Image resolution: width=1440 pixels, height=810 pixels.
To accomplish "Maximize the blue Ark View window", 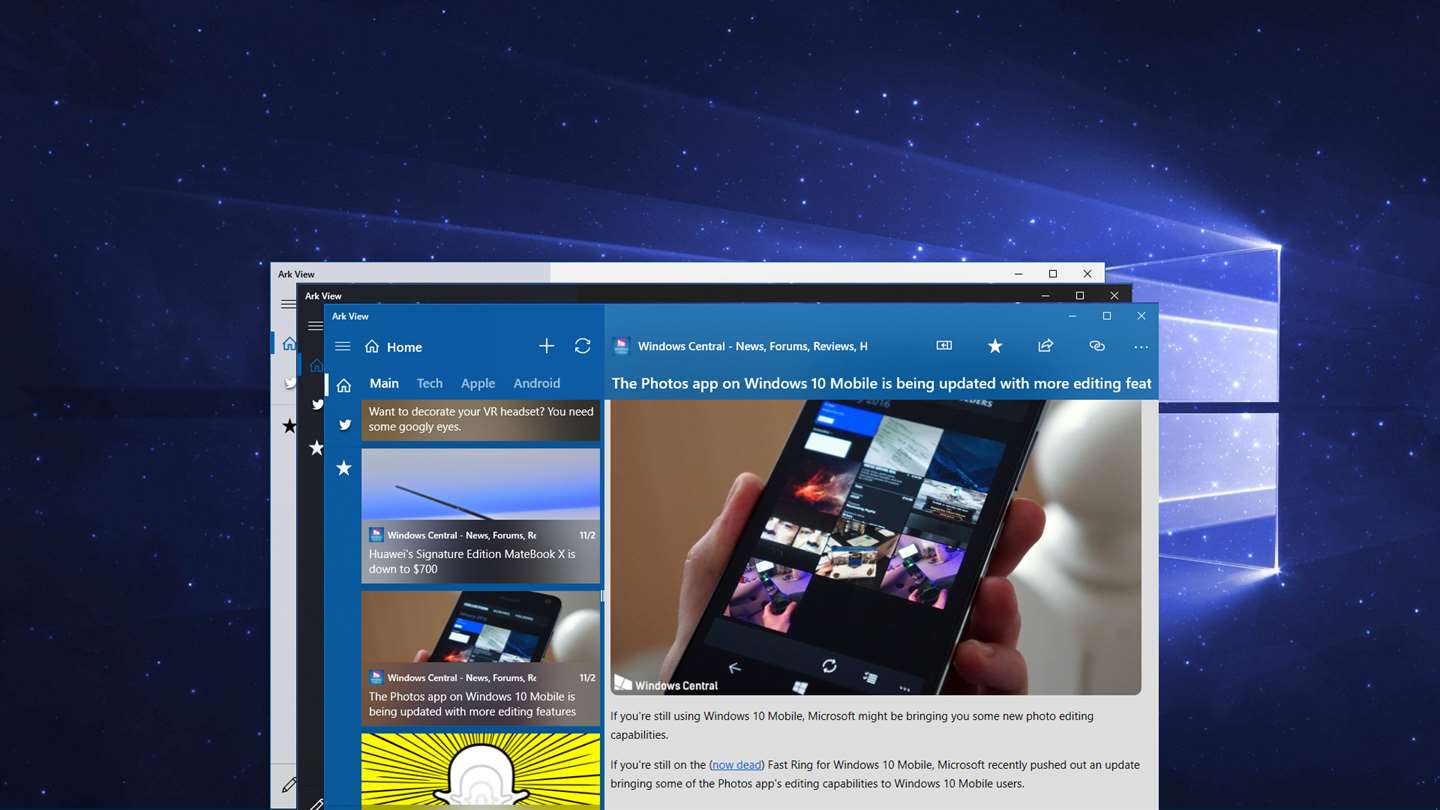I will click(x=1107, y=316).
